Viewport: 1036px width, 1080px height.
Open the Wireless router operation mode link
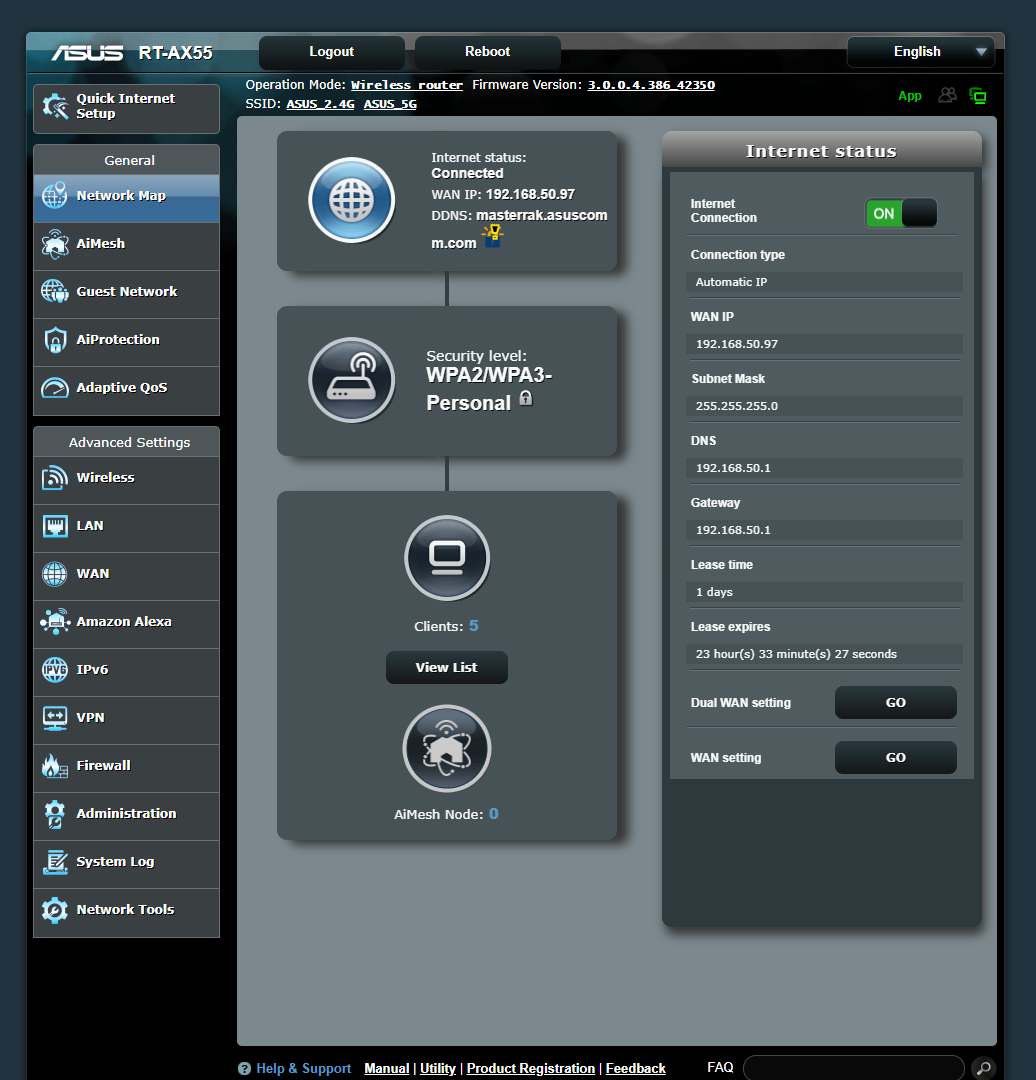pos(406,85)
